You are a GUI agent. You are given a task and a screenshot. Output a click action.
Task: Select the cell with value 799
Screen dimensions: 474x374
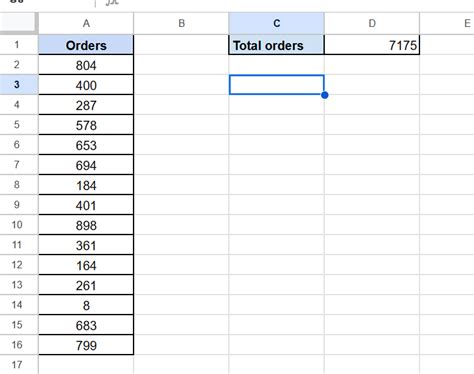[86, 345]
